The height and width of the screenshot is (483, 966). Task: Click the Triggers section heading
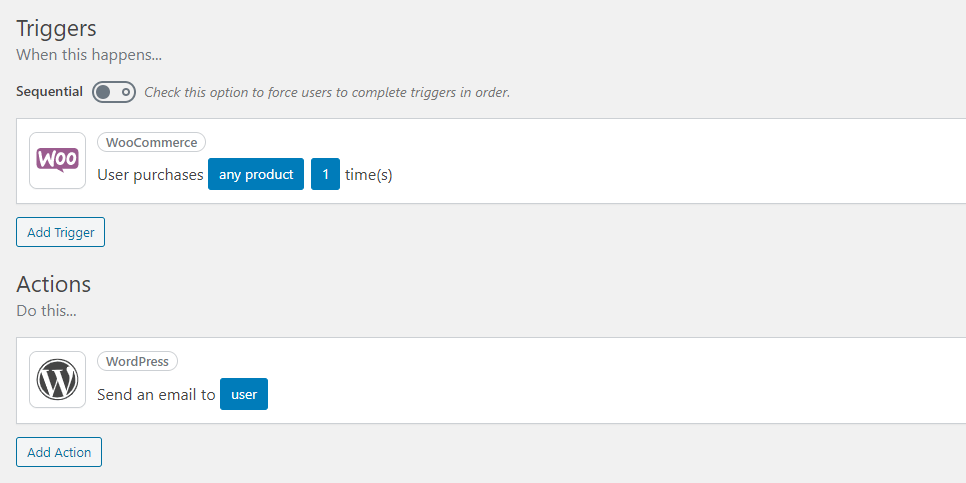(63, 28)
